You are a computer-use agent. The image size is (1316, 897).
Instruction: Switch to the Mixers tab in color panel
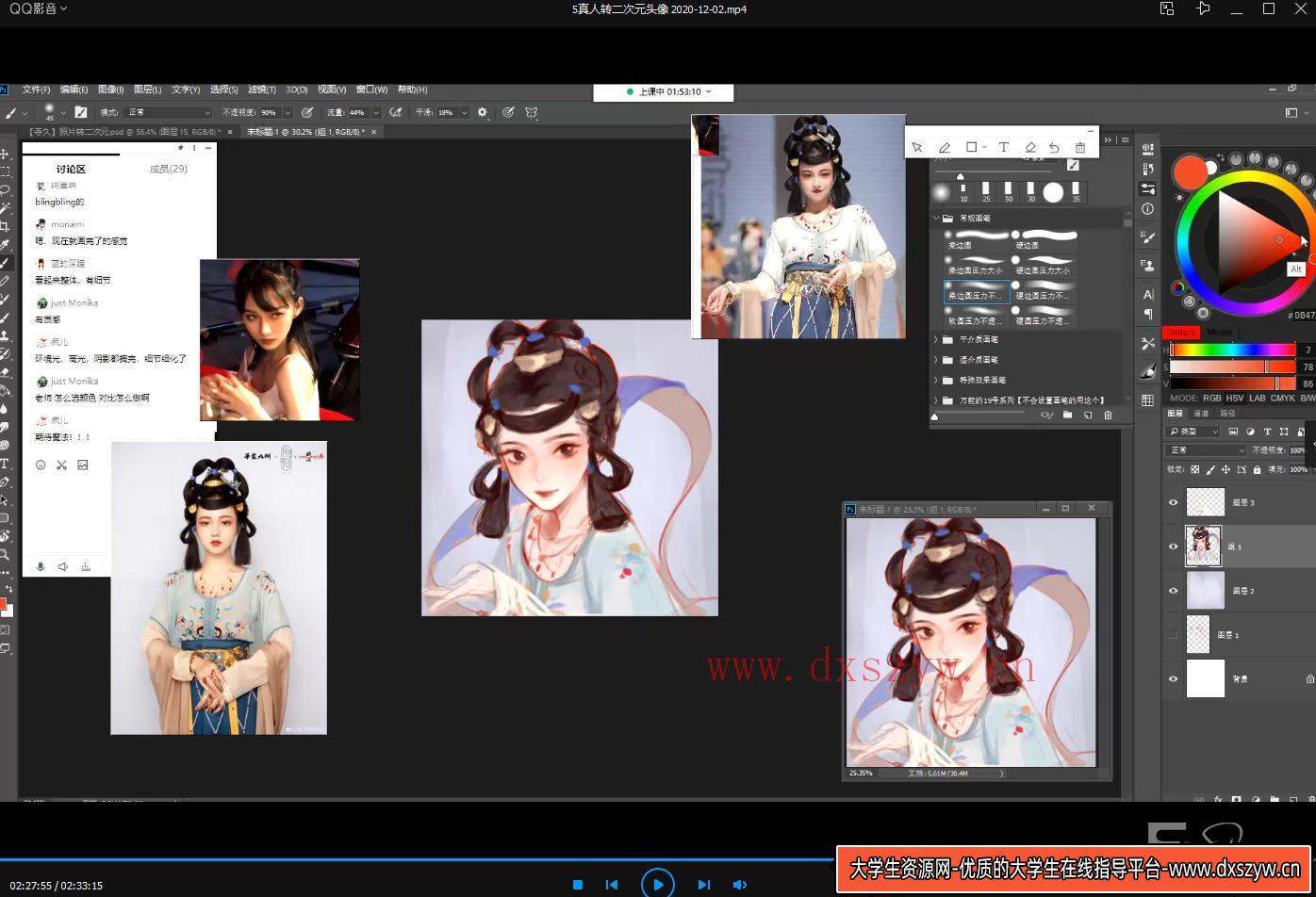point(1219,332)
